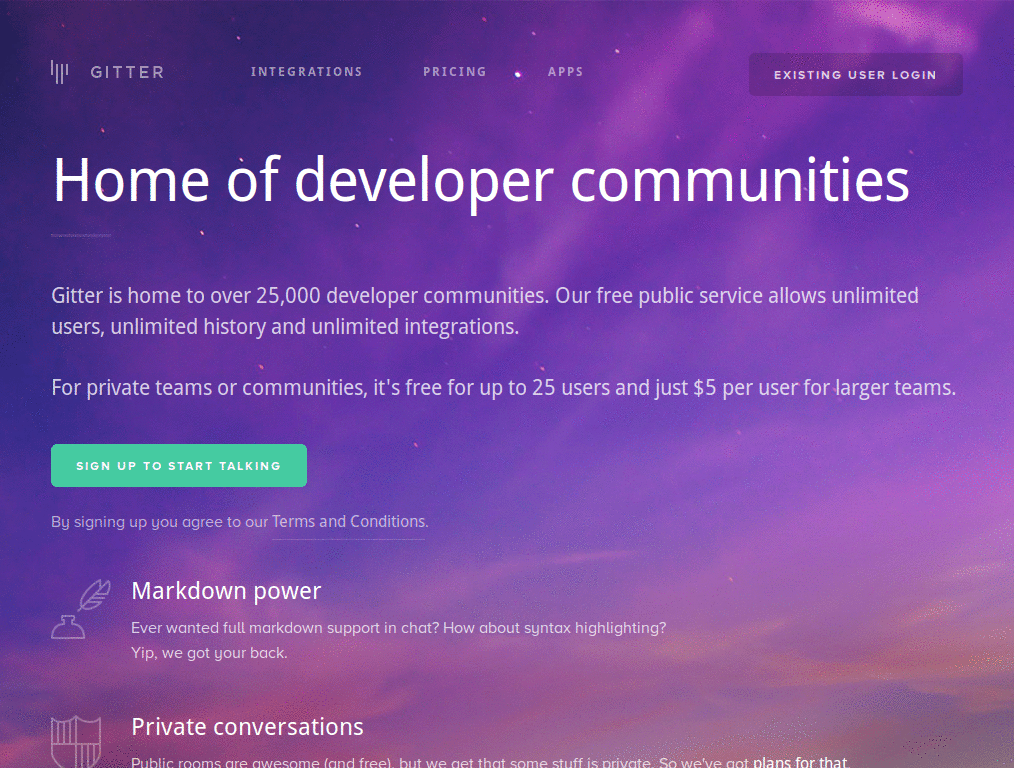Open the Terms and Conditions link
This screenshot has width=1024, height=768.
(x=349, y=522)
